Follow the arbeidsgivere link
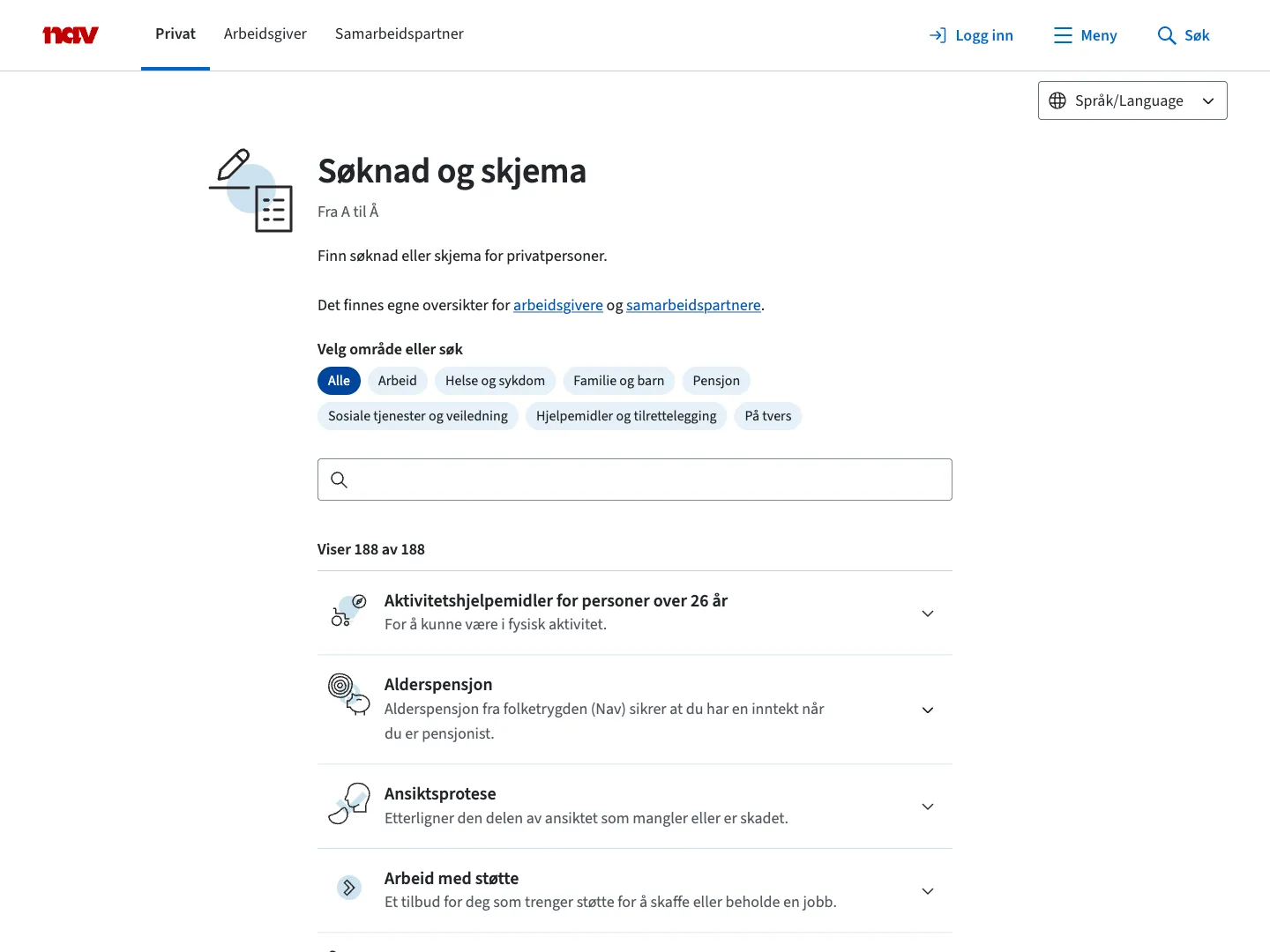 tap(557, 305)
